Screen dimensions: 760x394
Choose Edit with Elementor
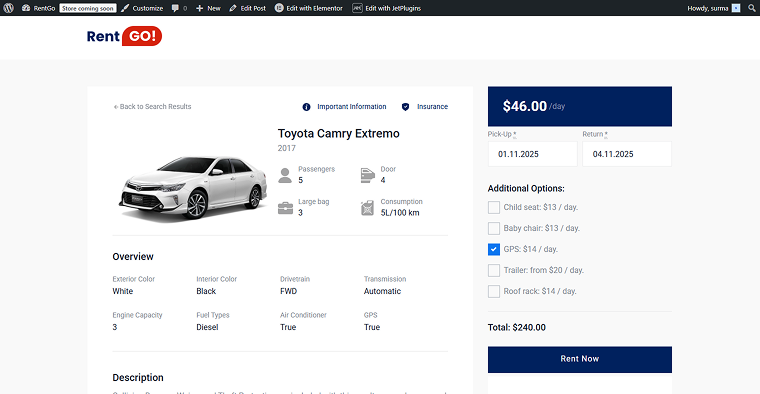pyautogui.click(x=309, y=8)
